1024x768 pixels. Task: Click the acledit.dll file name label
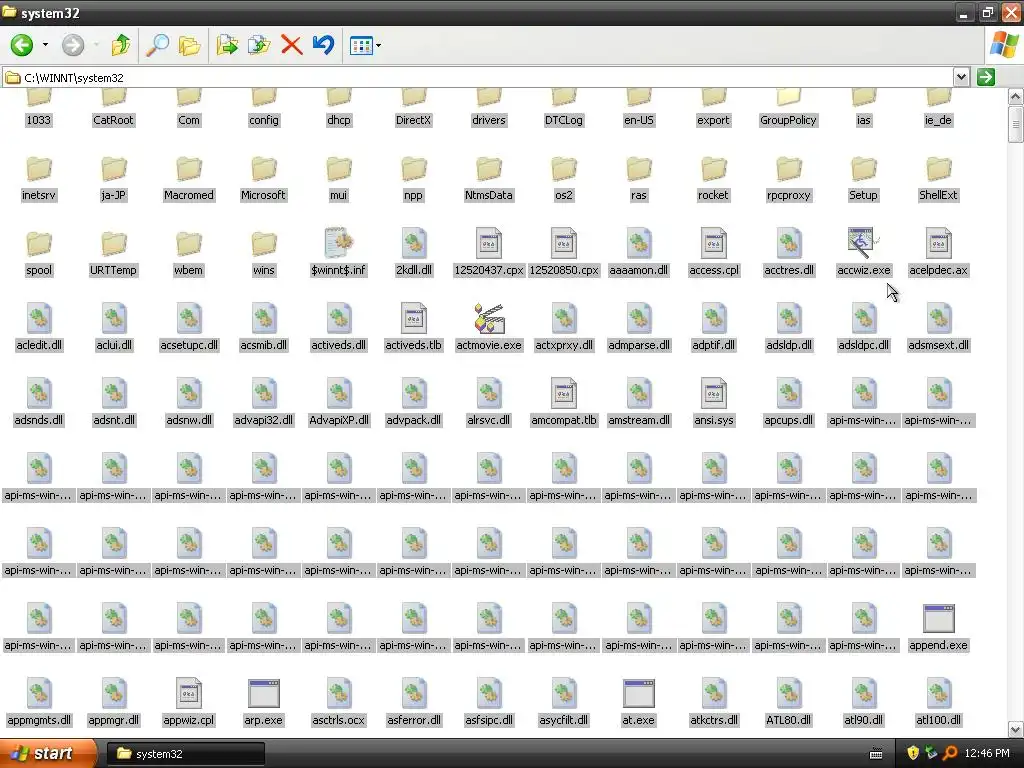[x=39, y=345]
